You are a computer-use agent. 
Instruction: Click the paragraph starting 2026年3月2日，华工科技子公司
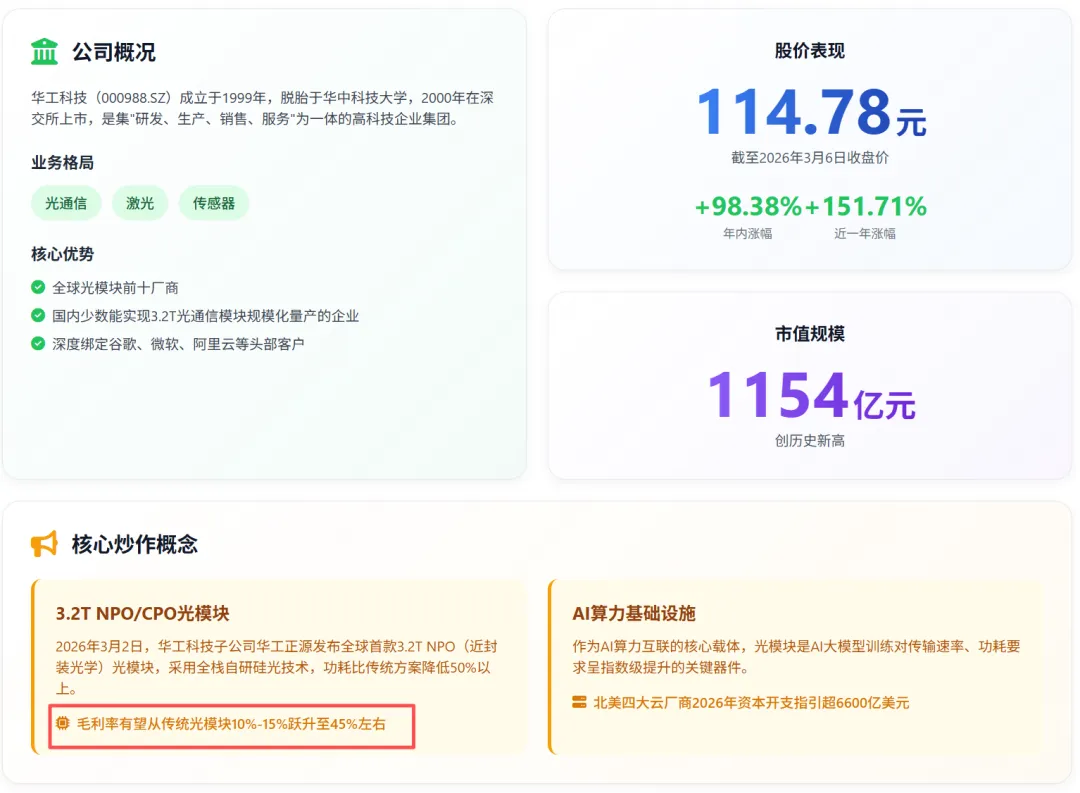click(x=276, y=667)
